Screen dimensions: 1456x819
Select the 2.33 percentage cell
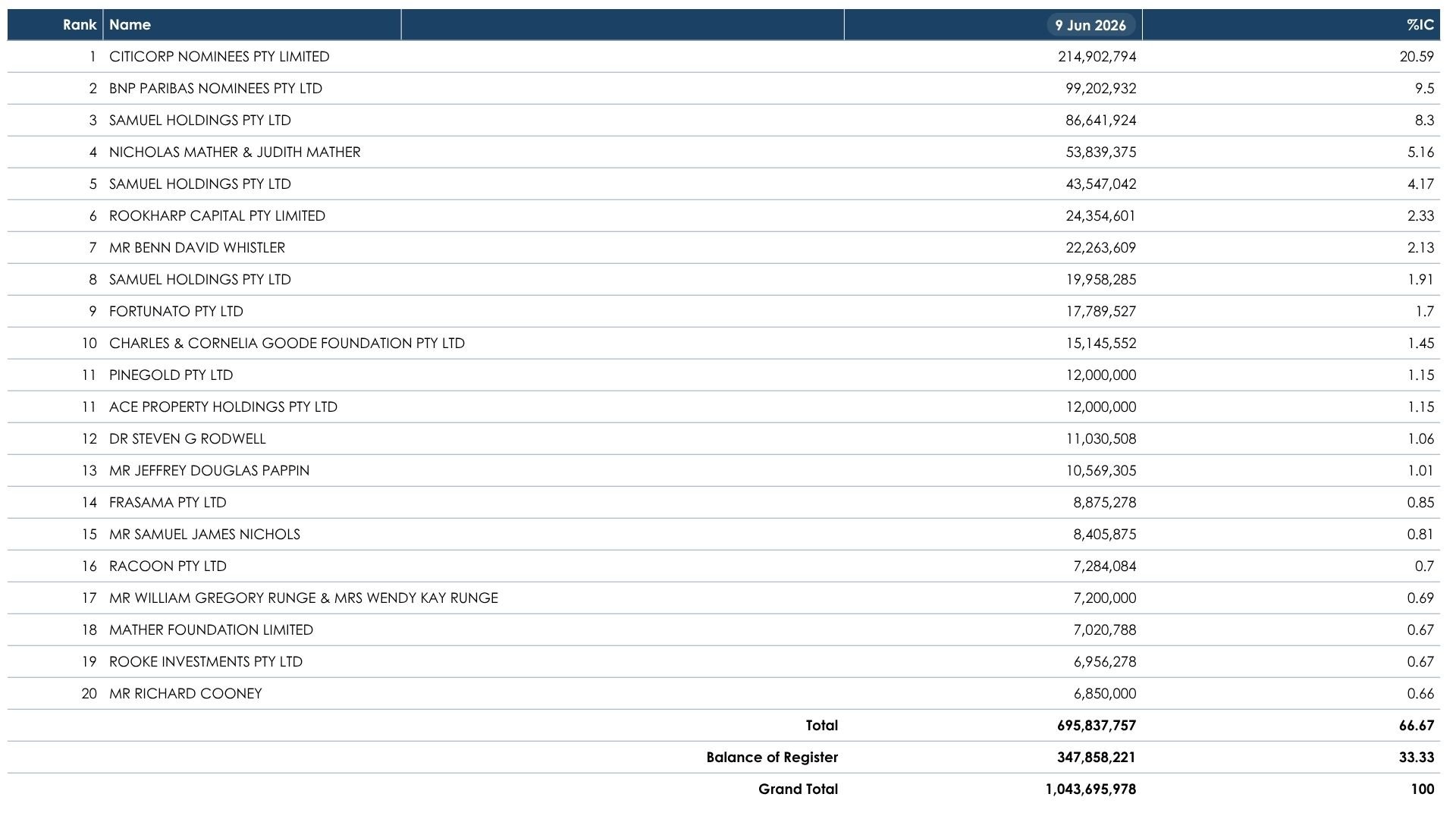1420,215
